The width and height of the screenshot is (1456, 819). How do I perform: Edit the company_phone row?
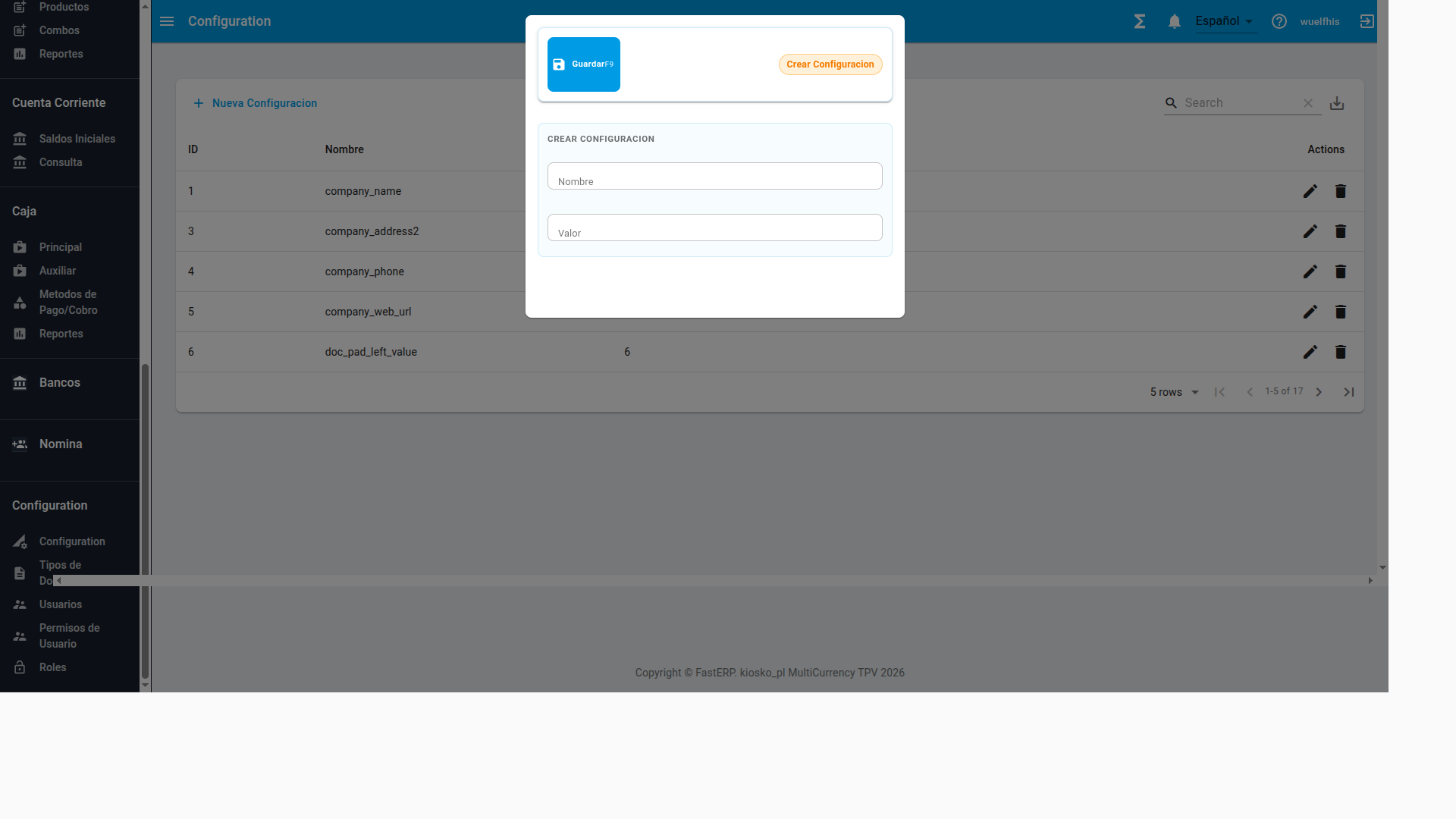click(1310, 271)
